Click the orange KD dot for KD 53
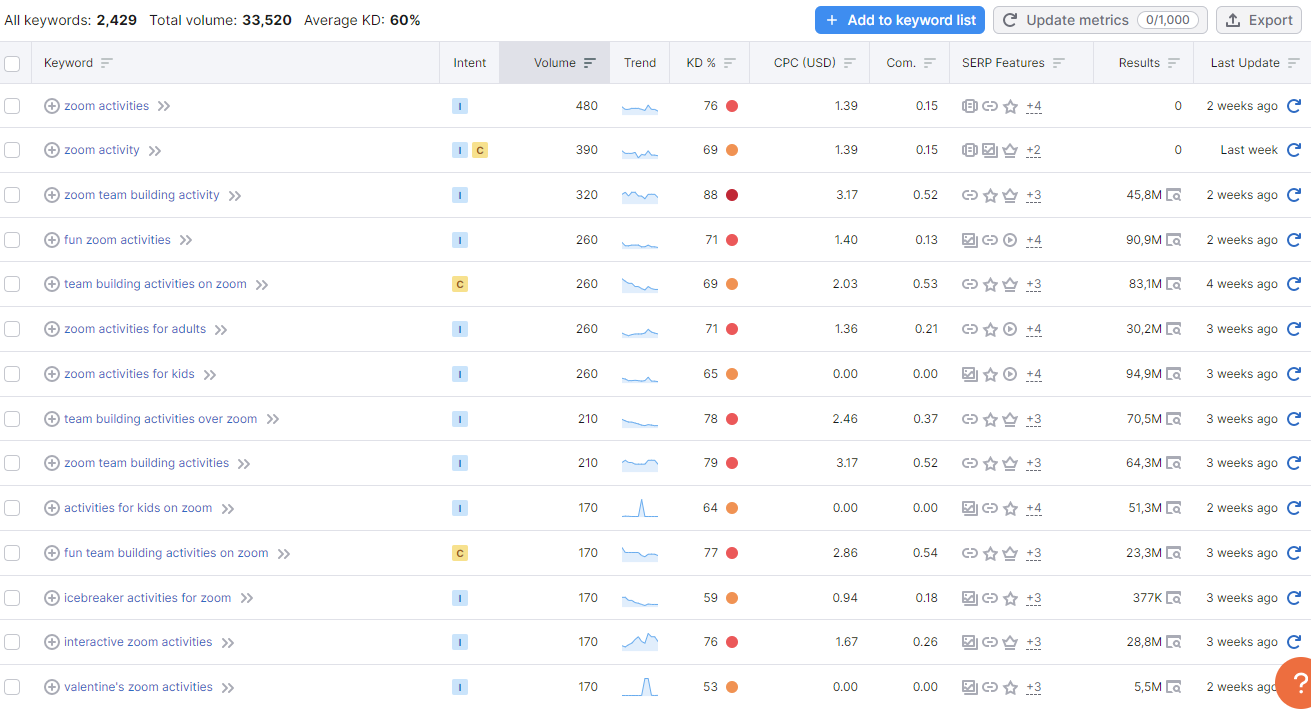This screenshot has height=709, width=1311. point(732,687)
